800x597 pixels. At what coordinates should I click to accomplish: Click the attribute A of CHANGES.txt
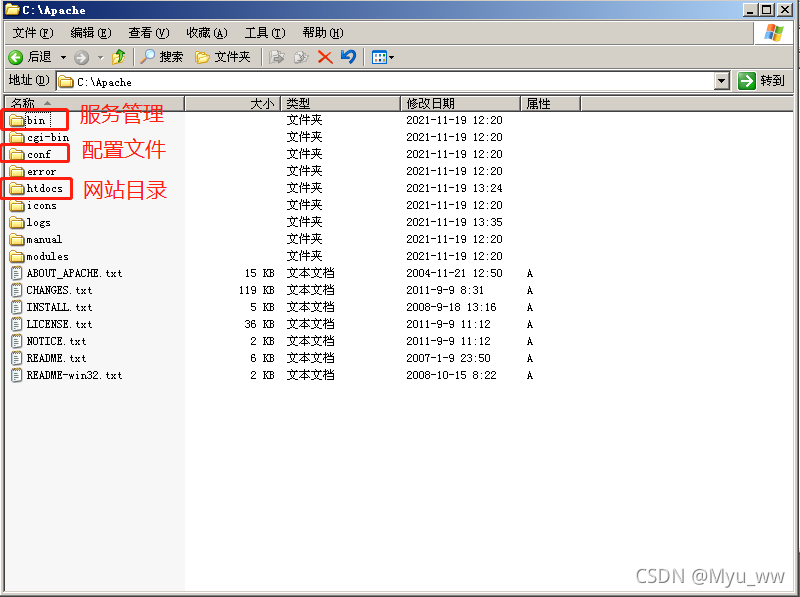coord(530,290)
